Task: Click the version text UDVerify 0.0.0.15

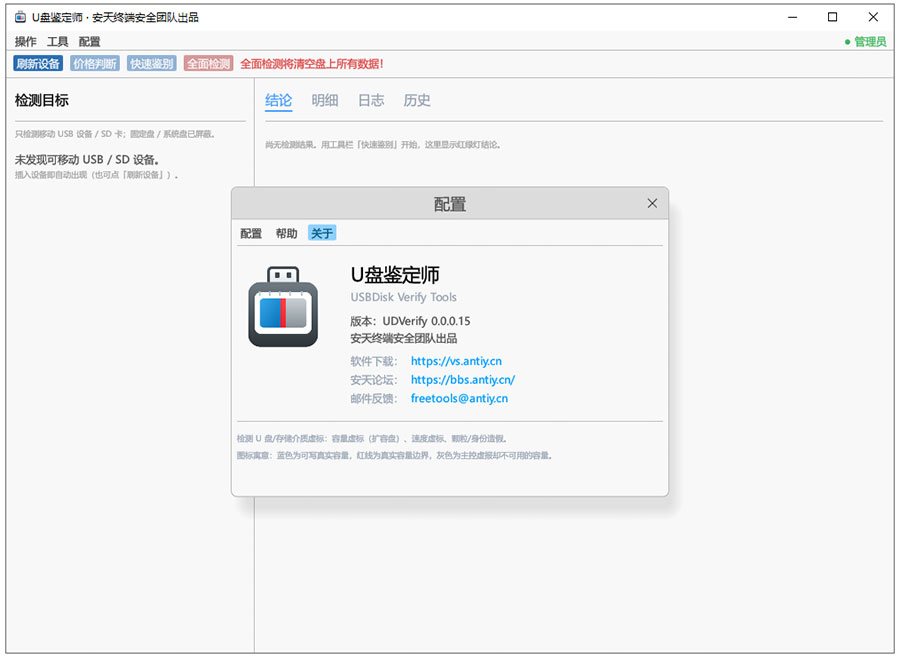Action: (x=426, y=321)
